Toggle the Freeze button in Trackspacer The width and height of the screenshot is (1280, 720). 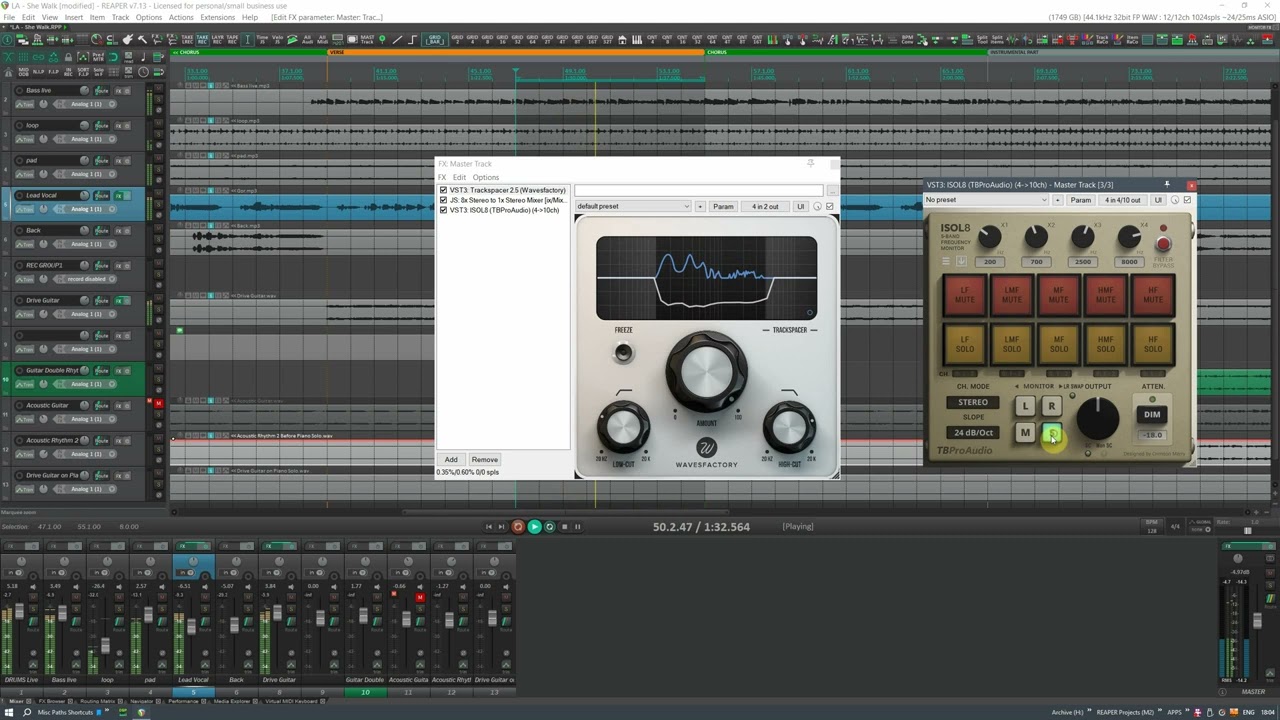click(623, 352)
